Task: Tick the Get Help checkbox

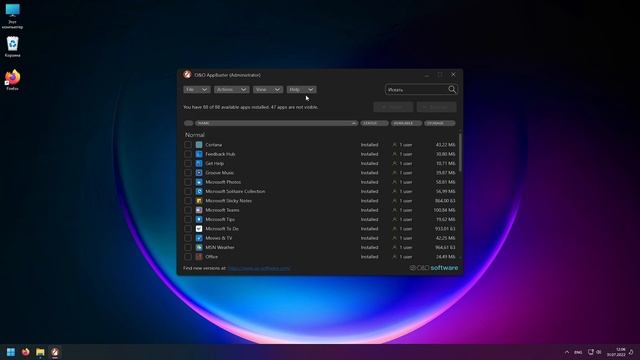Action: pyautogui.click(x=188, y=163)
